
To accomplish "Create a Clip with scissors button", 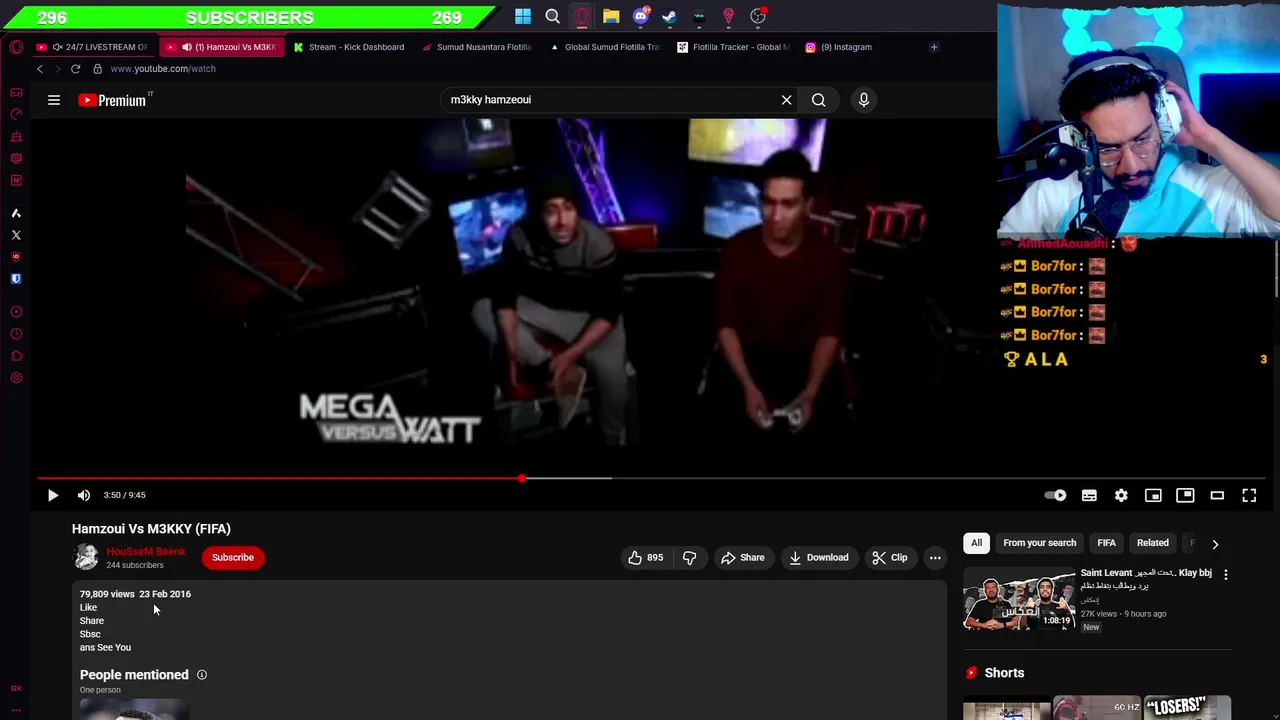I will pyautogui.click(x=889, y=558).
